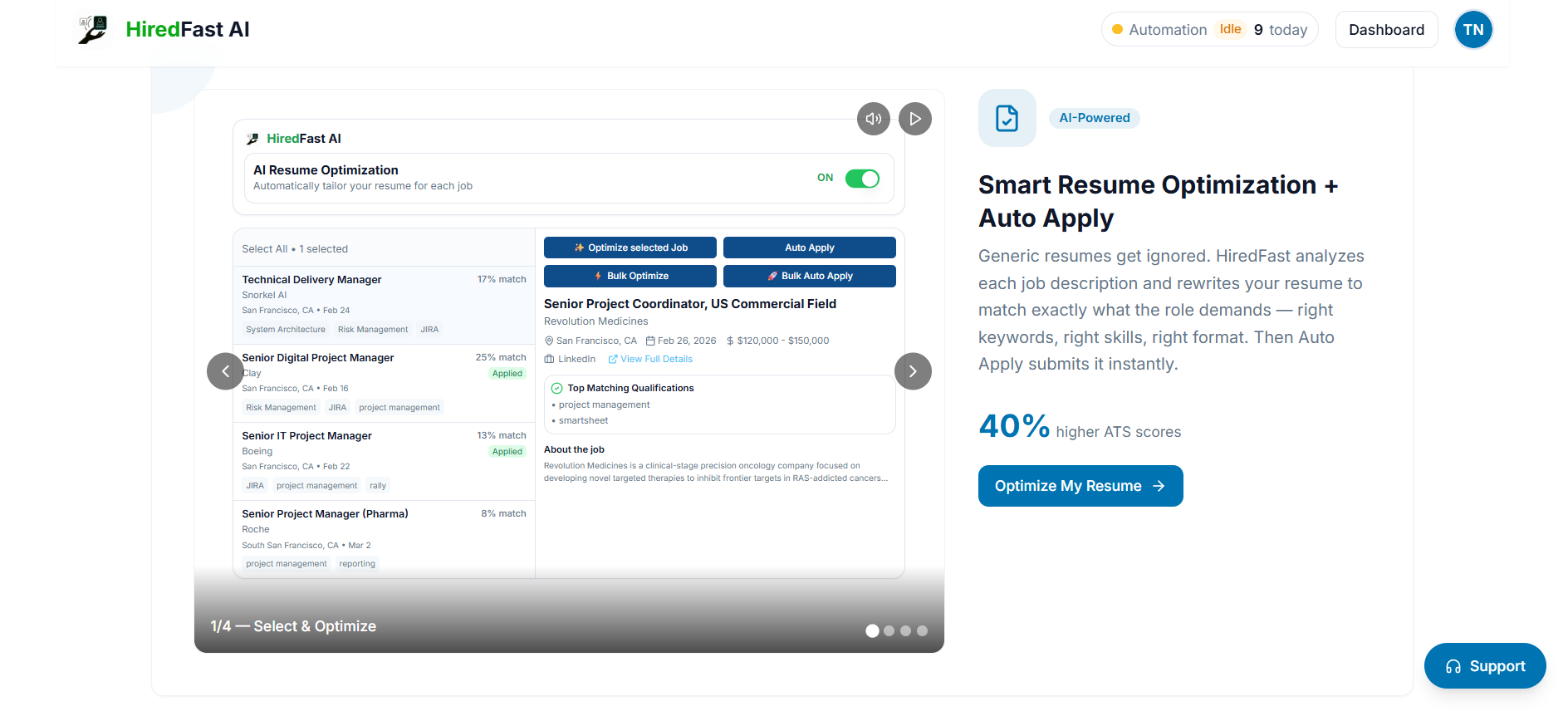This screenshot has height=711, width=1568.
Task: Go to the previous slide arrow
Action: tap(225, 371)
